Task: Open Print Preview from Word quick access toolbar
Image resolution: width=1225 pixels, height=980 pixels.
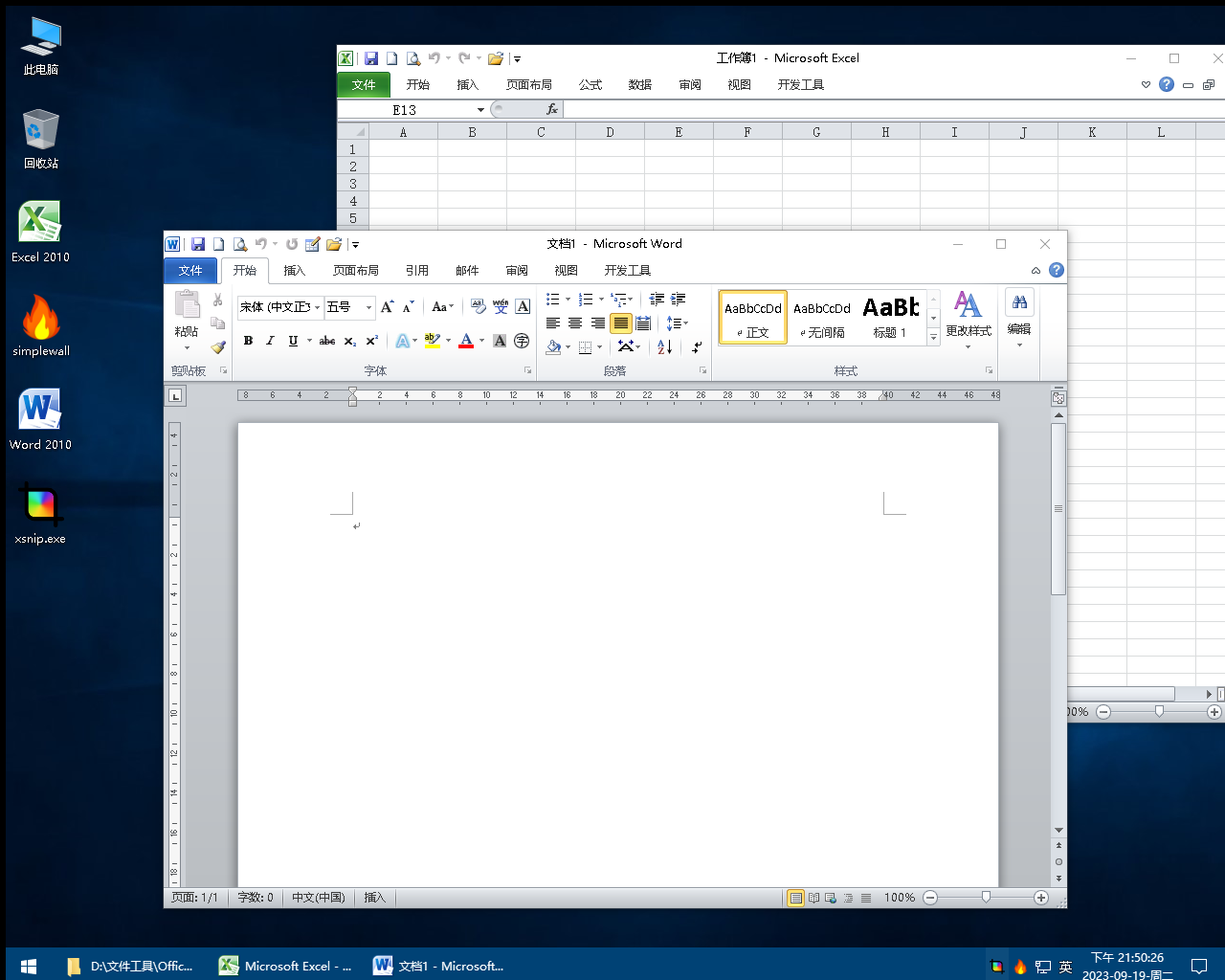Action: 240,244
